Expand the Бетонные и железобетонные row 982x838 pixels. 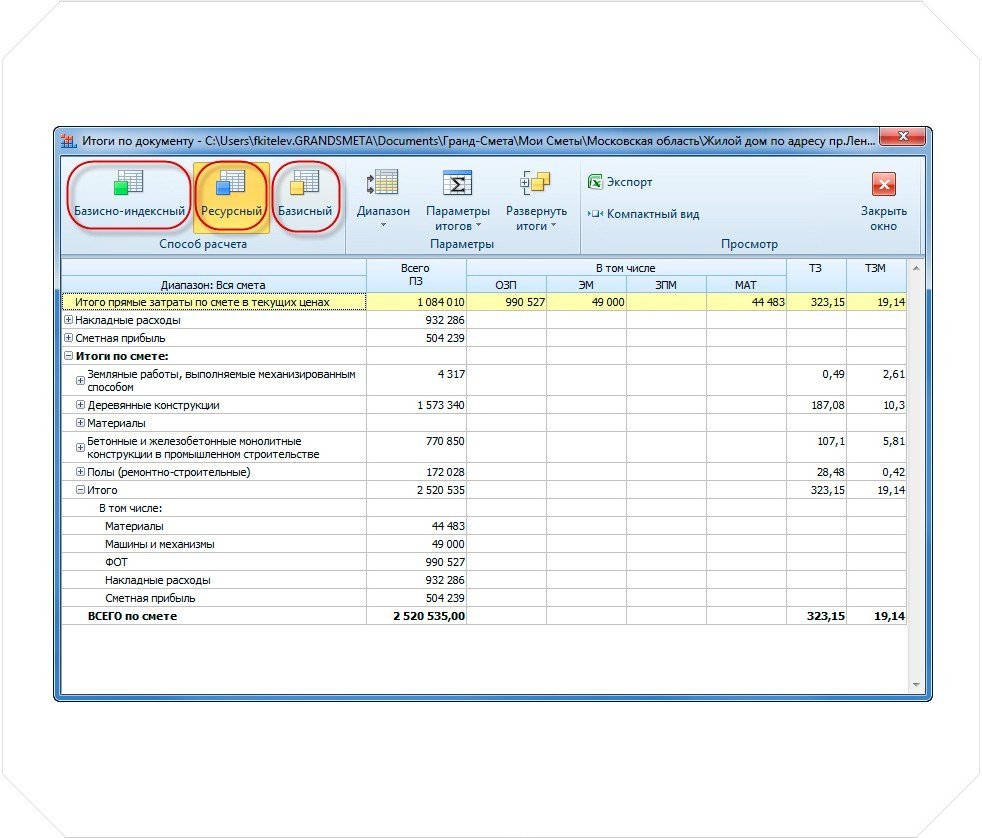pos(80,448)
